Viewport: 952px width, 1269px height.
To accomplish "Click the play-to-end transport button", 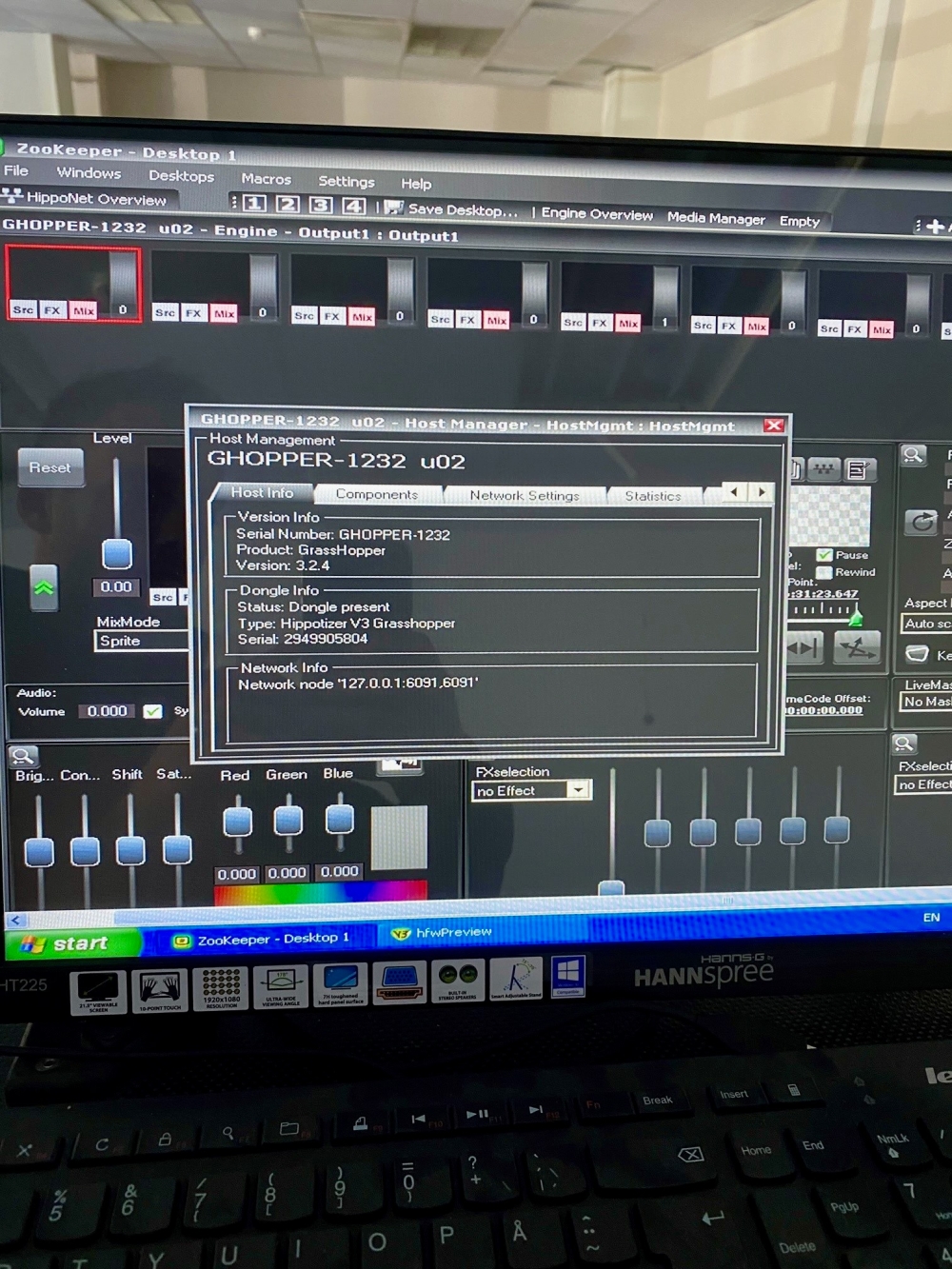I will coord(804,648).
